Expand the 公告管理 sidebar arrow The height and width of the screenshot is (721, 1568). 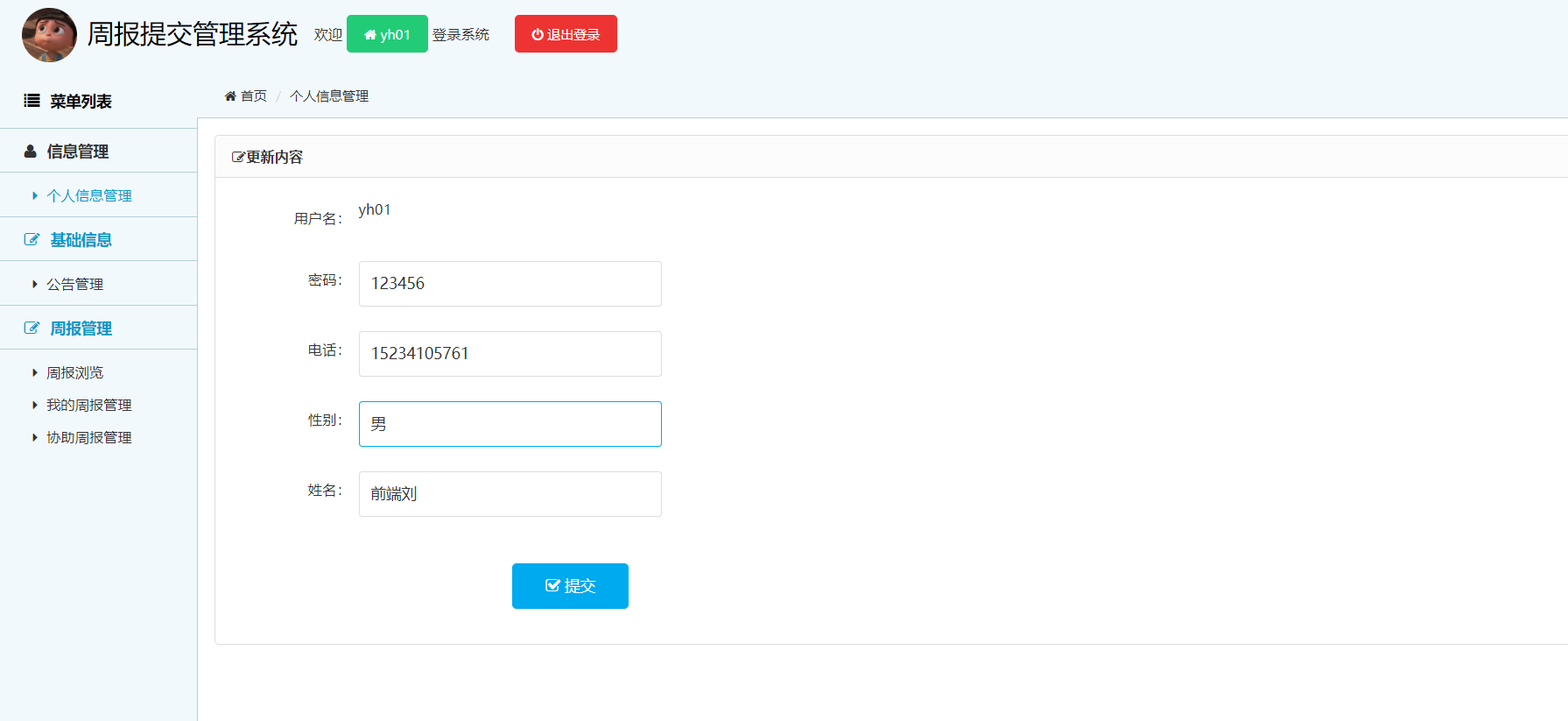coord(35,284)
